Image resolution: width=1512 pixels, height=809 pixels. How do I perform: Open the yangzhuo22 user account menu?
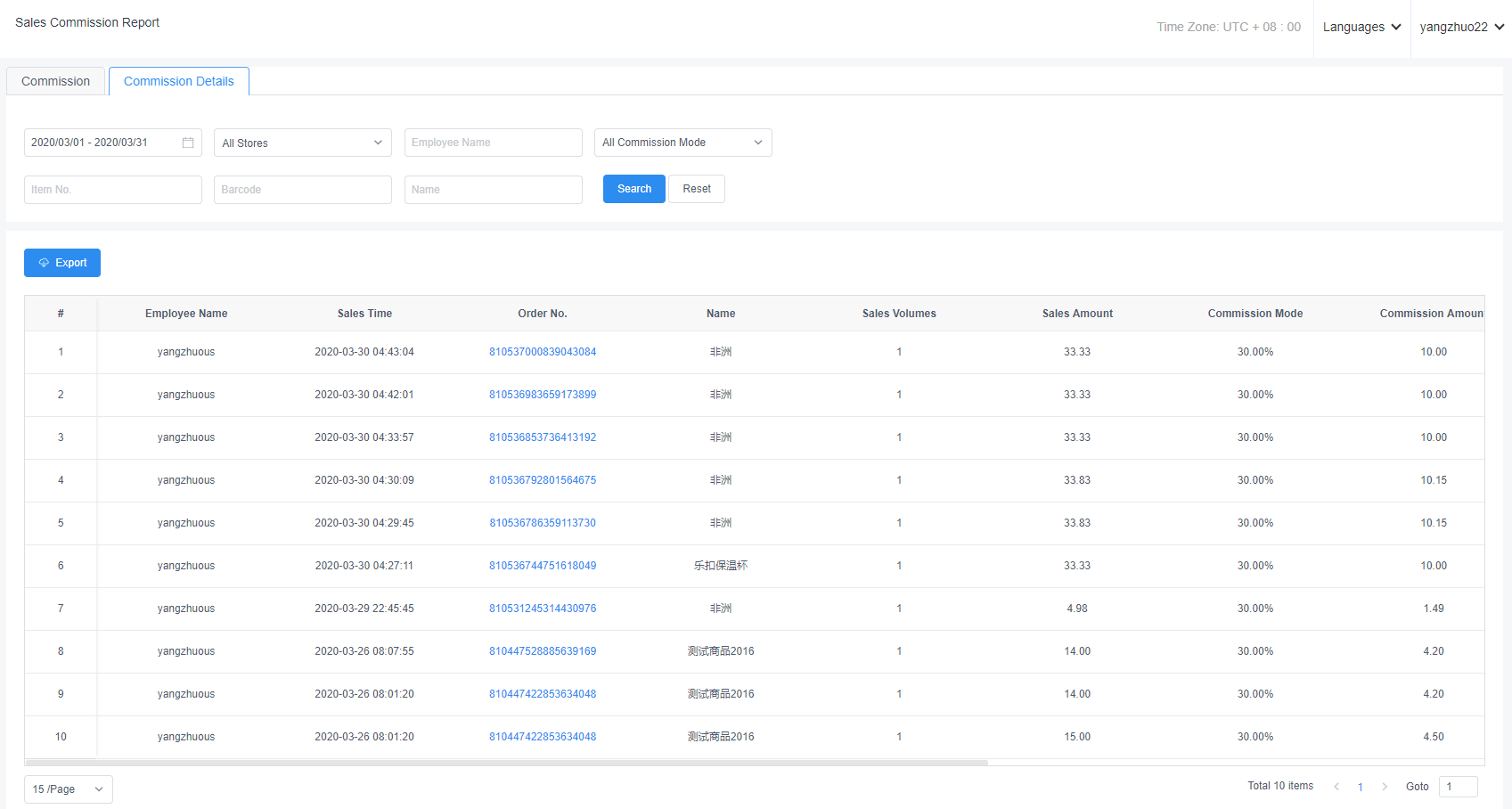click(1461, 28)
